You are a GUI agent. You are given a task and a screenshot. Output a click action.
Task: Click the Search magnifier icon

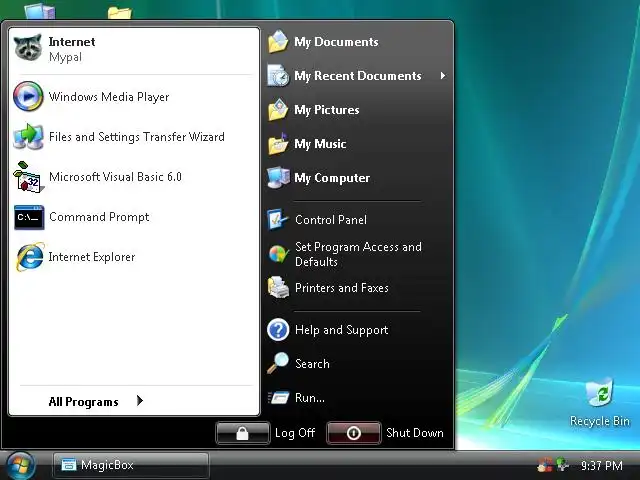click(x=278, y=363)
